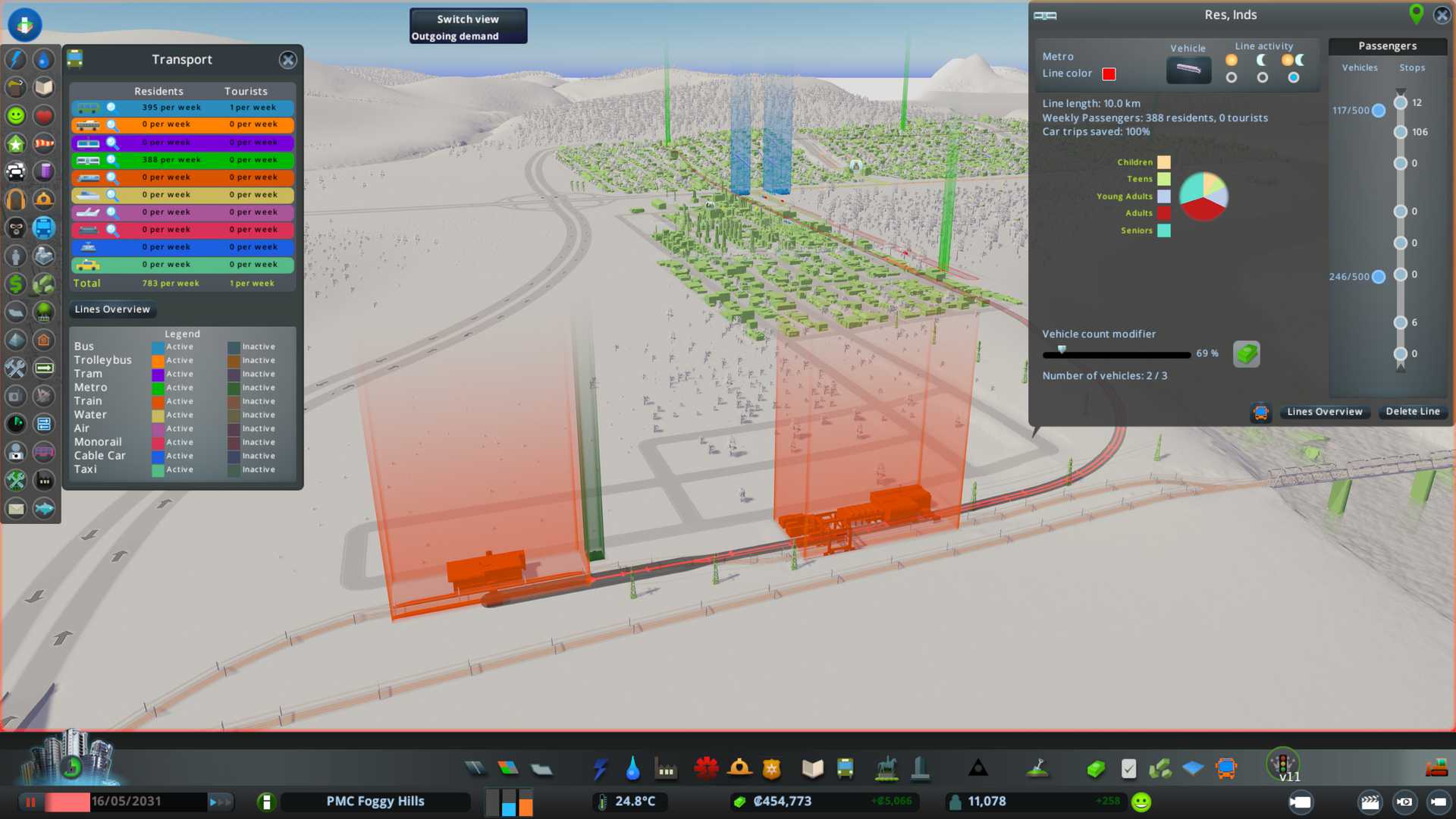The height and width of the screenshot is (819, 1456).
Task: Open the Roads build menu
Action: click(x=475, y=769)
